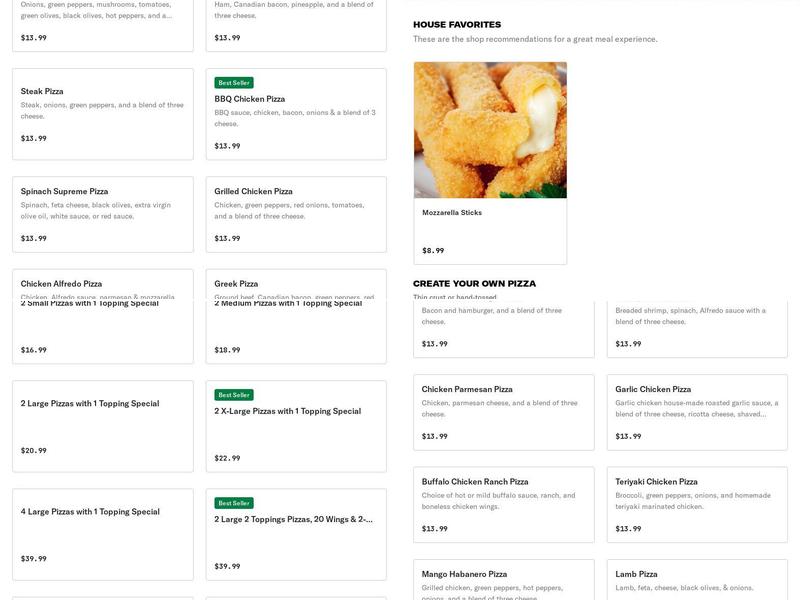
Task: Select 2 Large Pizzas with 1 Topping Special
Action: point(103,427)
